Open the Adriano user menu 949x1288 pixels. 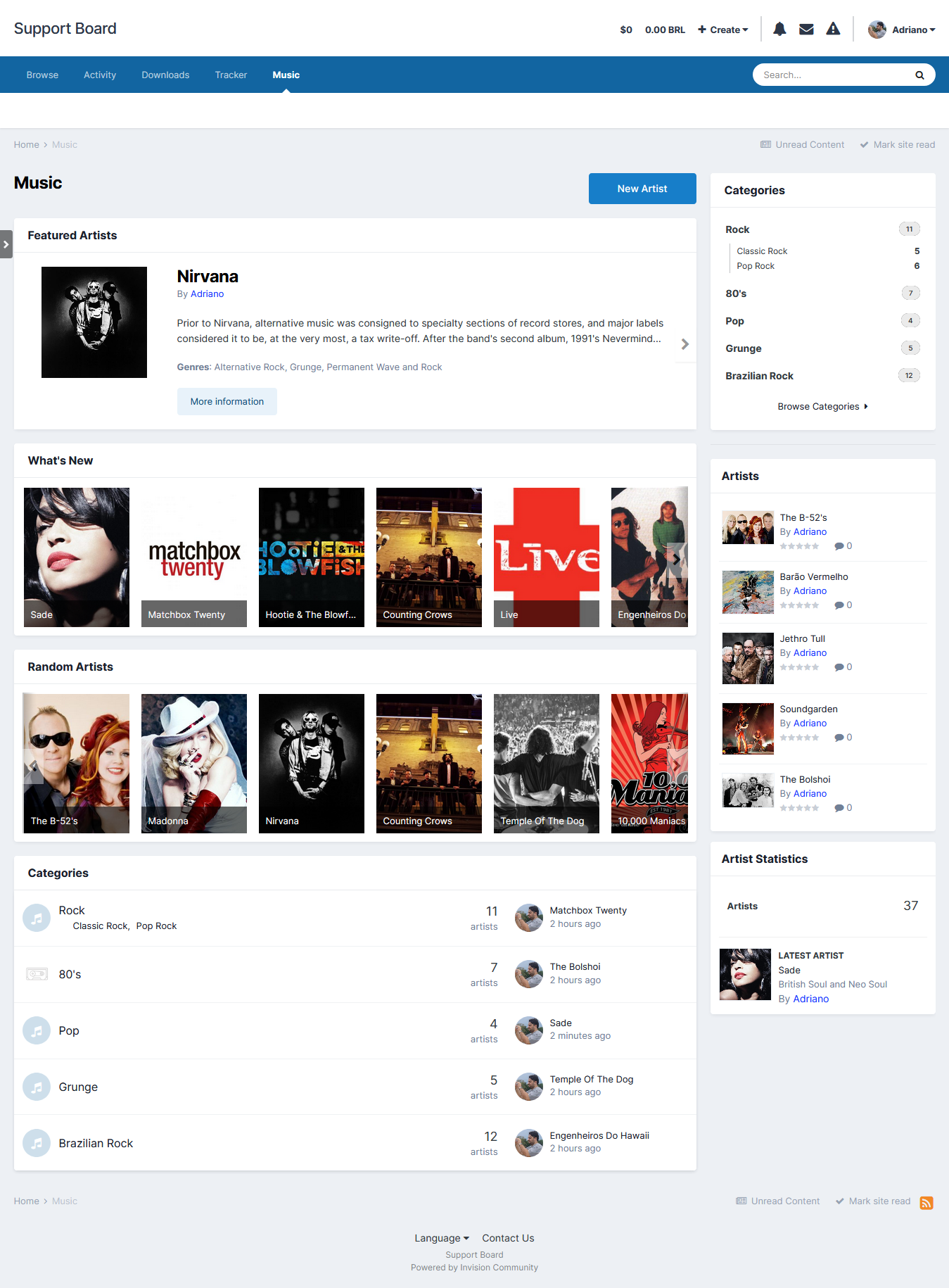913,30
